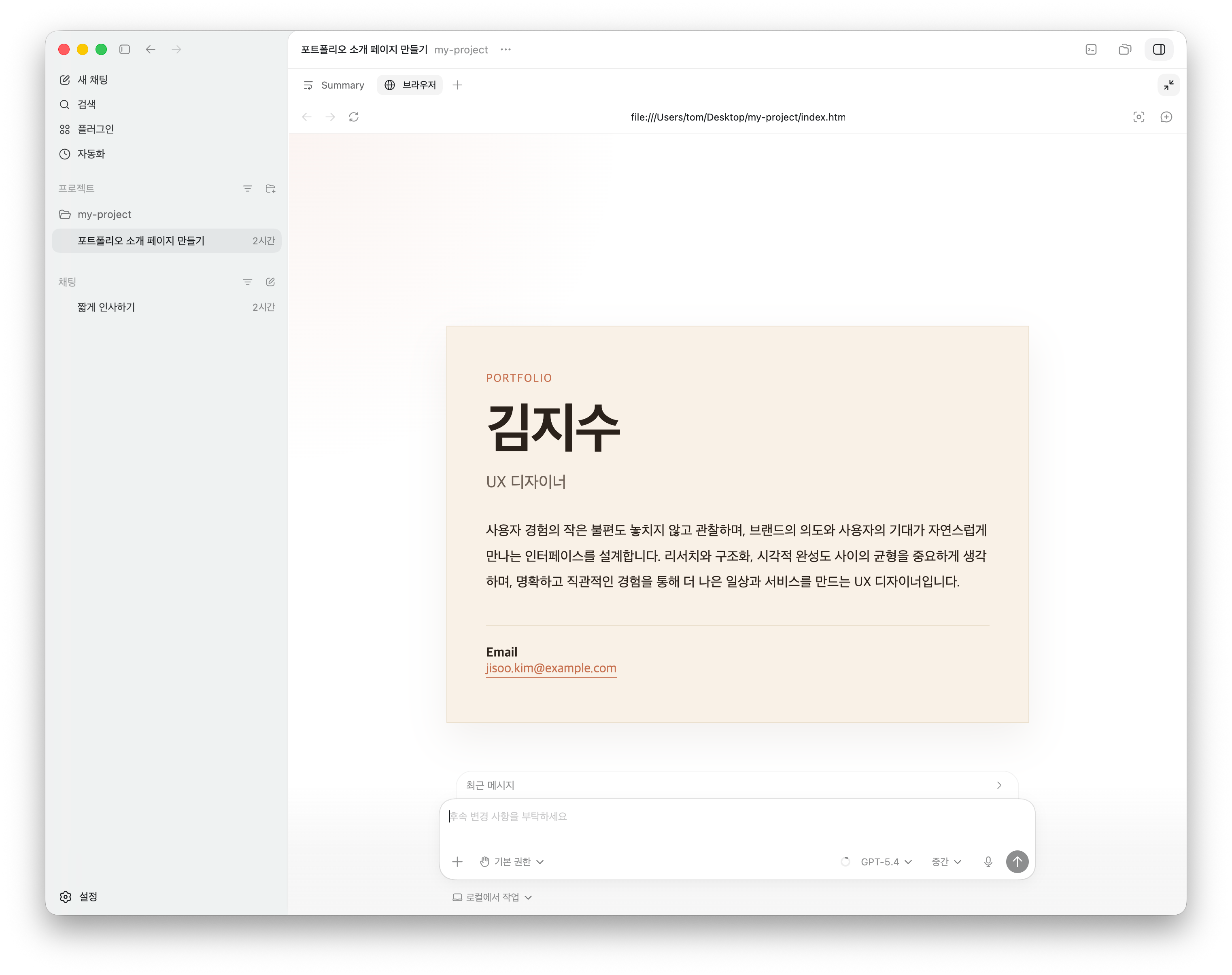Toggle the left sidebar visibility
Screen dimensions: 1232x975
click(x=125, y=50)
